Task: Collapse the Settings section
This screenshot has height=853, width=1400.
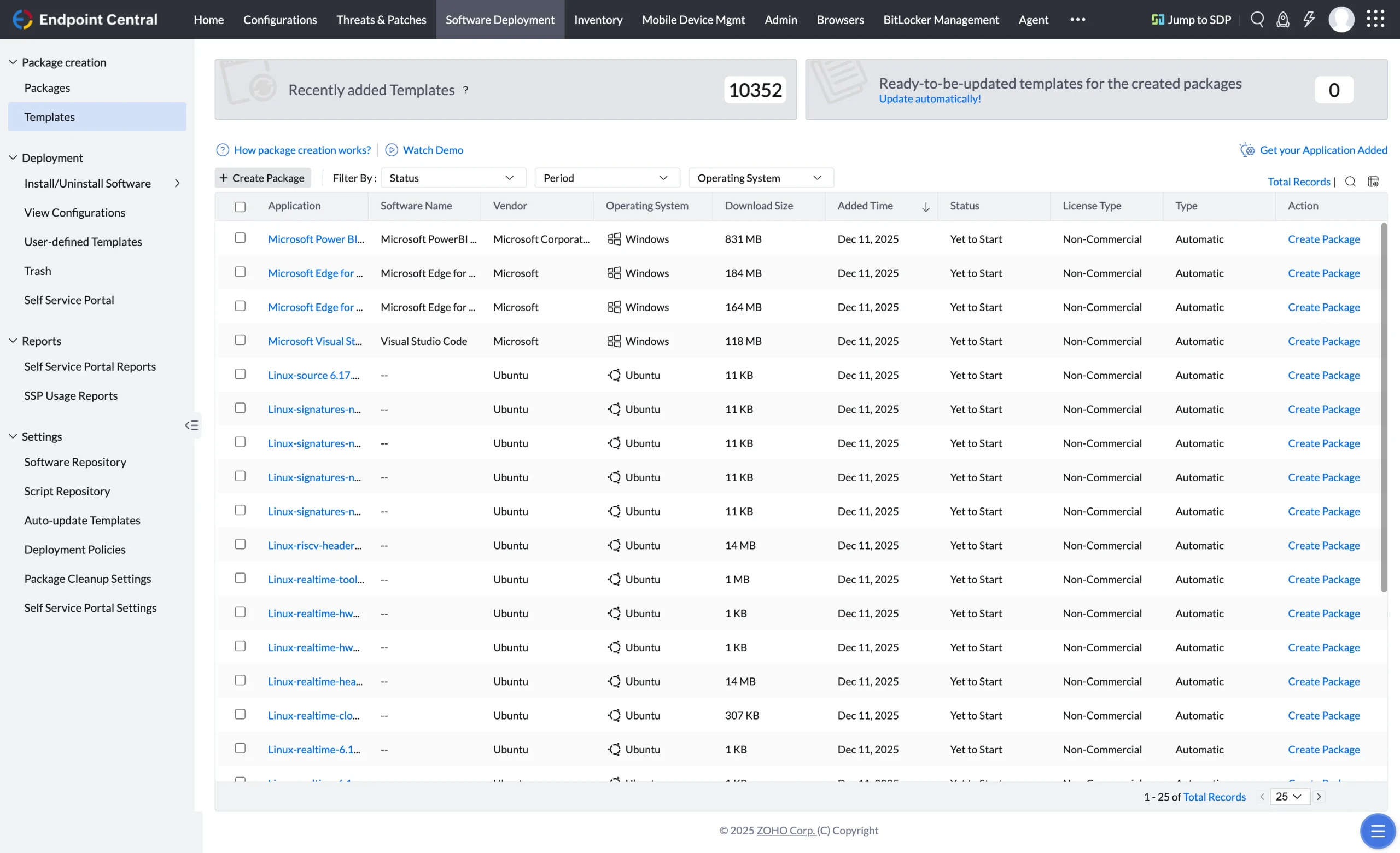Action: [13, 436]
